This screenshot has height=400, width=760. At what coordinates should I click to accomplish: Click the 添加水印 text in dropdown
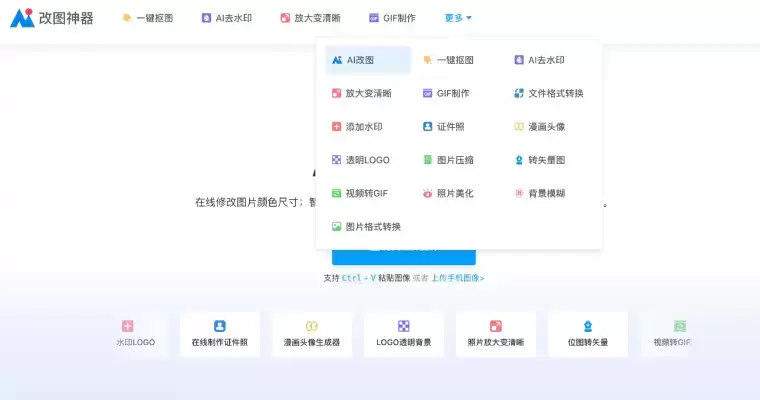[364, 127]
